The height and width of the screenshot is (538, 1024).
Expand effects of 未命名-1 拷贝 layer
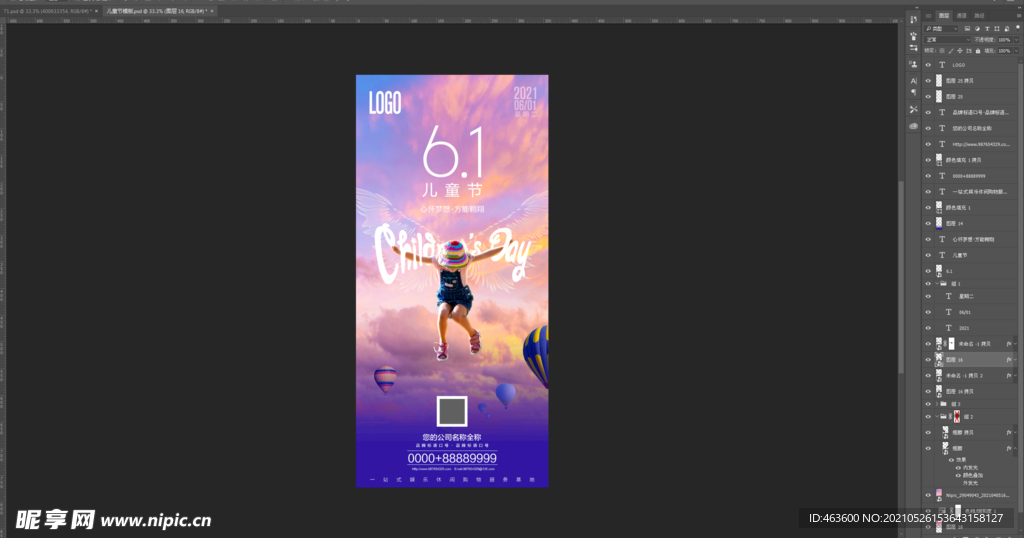[x=1015, y=343]
